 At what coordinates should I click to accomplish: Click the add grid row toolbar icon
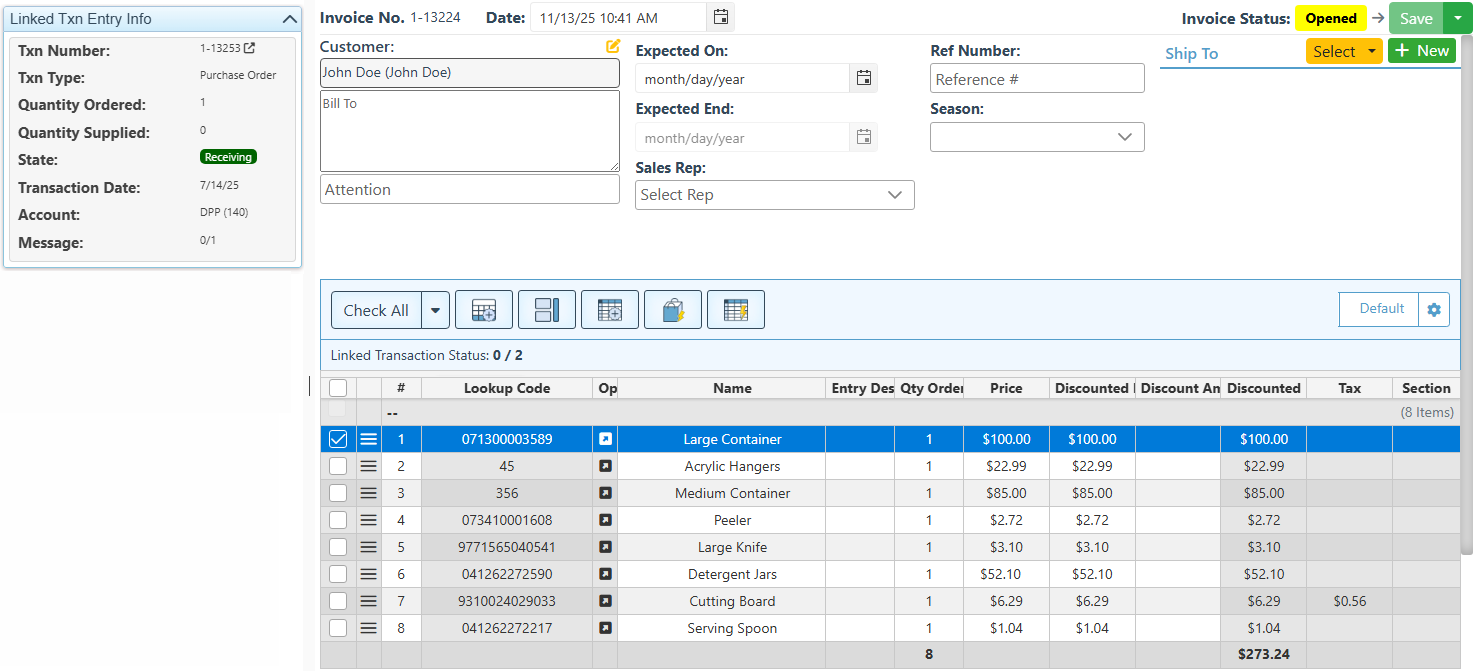coord(484,310)
